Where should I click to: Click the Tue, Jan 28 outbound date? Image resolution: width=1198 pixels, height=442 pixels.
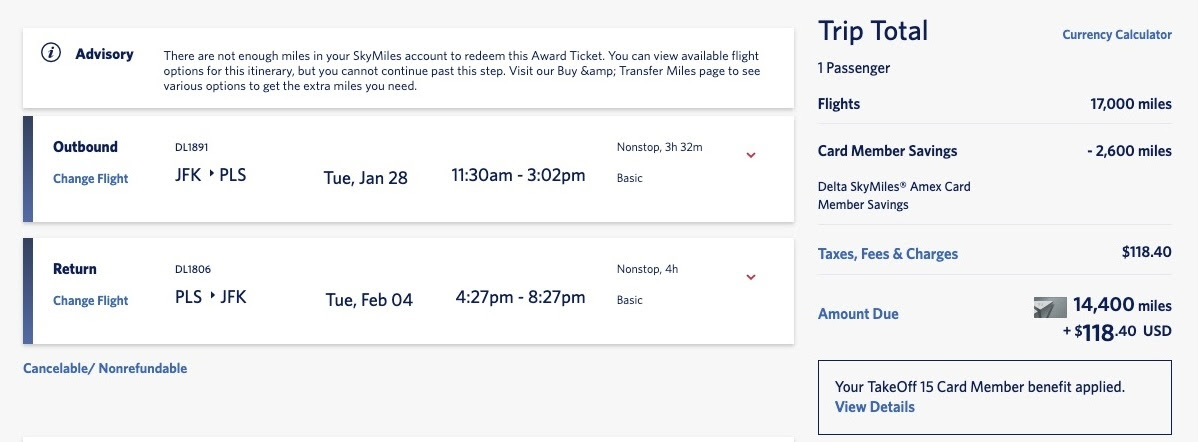365,178
